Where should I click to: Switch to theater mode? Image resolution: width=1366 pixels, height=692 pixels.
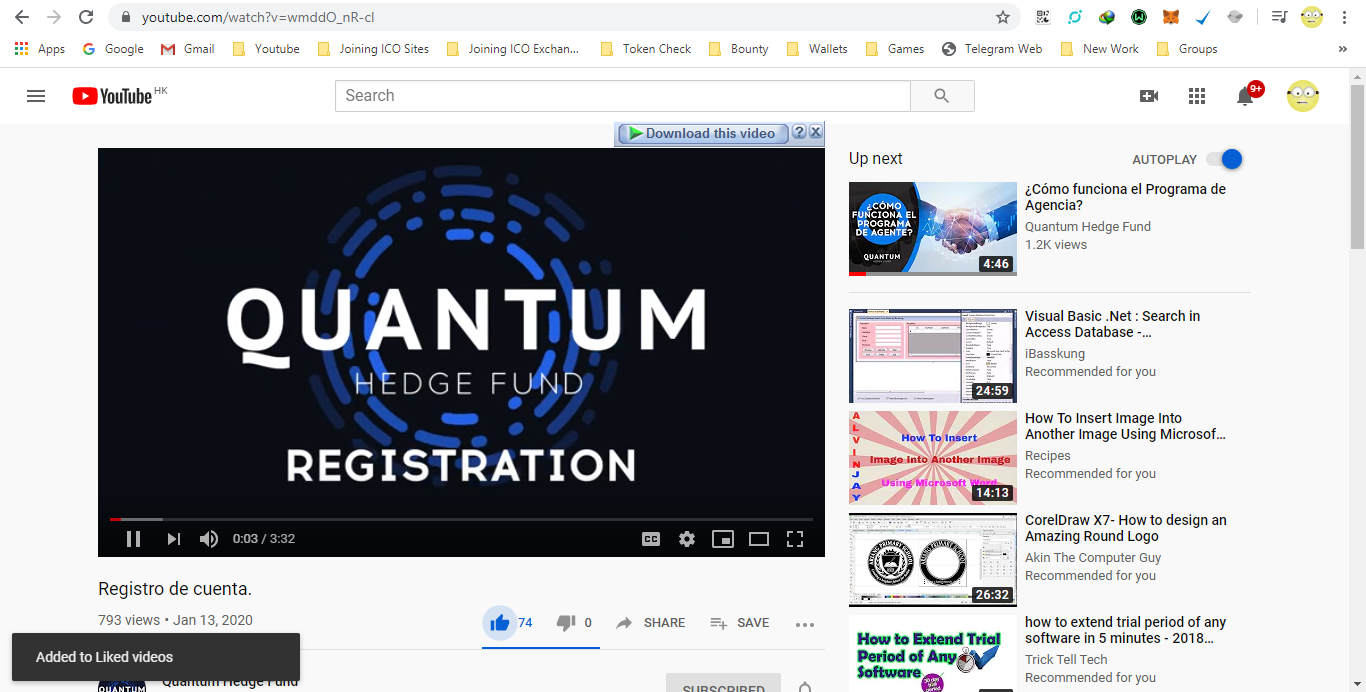(x=759, y=539)
